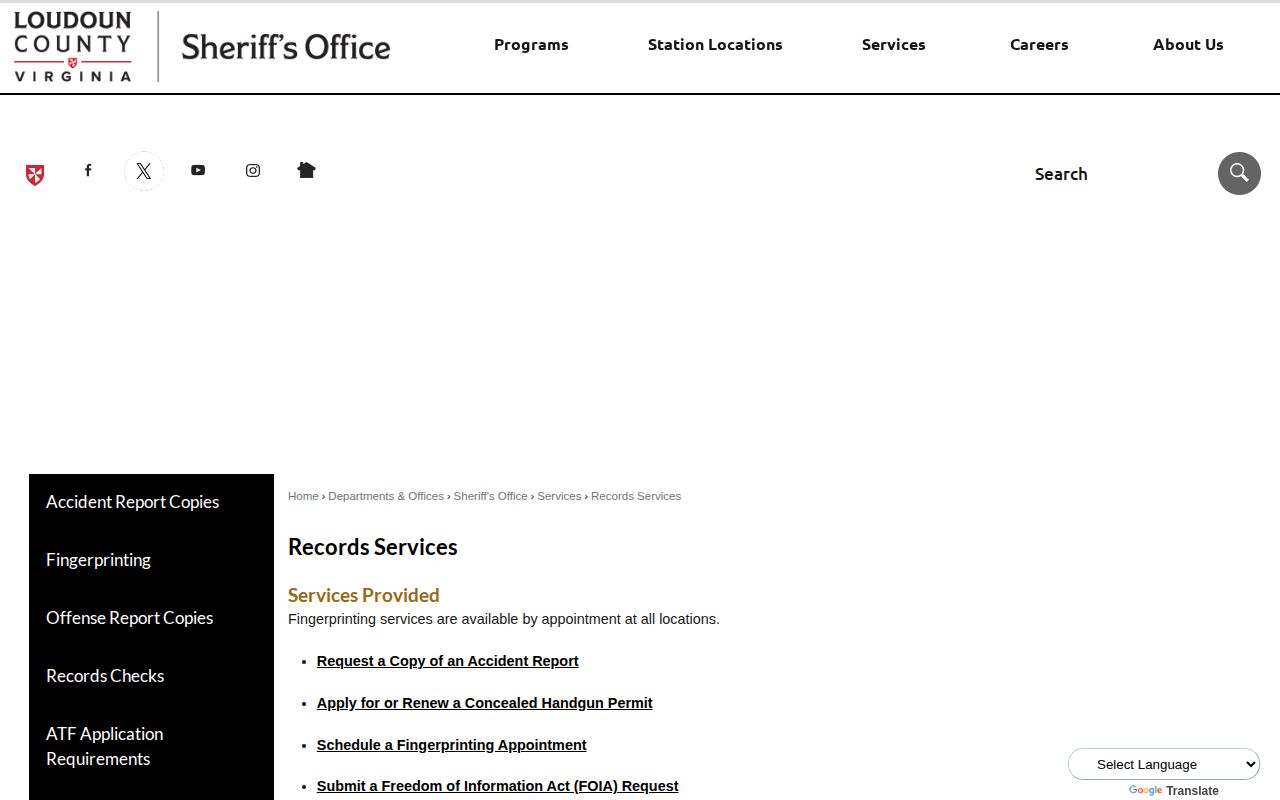This screenshot has width=1280, height=800.
Task: Open the Programs menu
Action: 531,45
